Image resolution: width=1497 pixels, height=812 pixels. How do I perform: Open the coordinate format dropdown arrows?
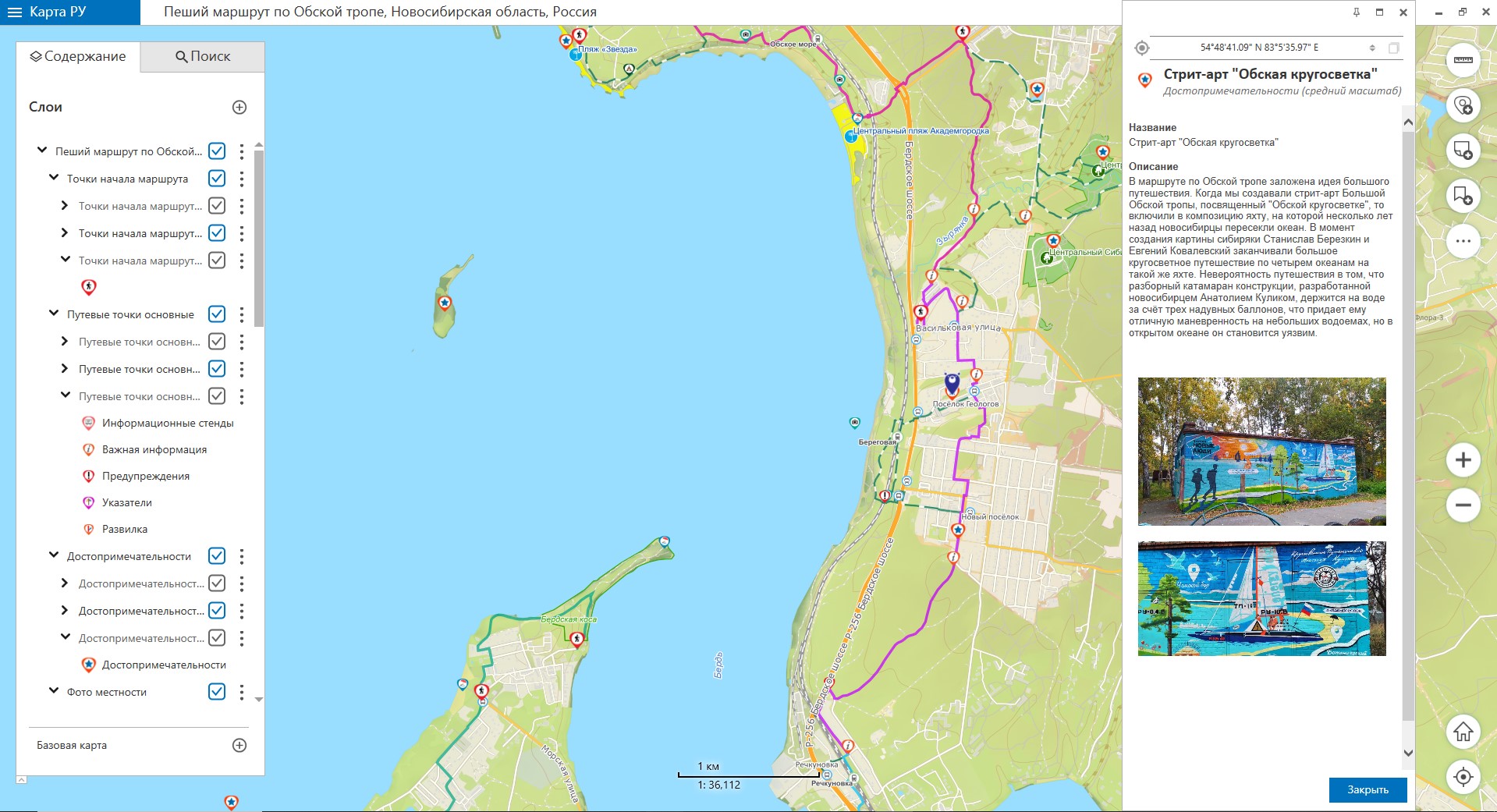(x=1372, y=48)
